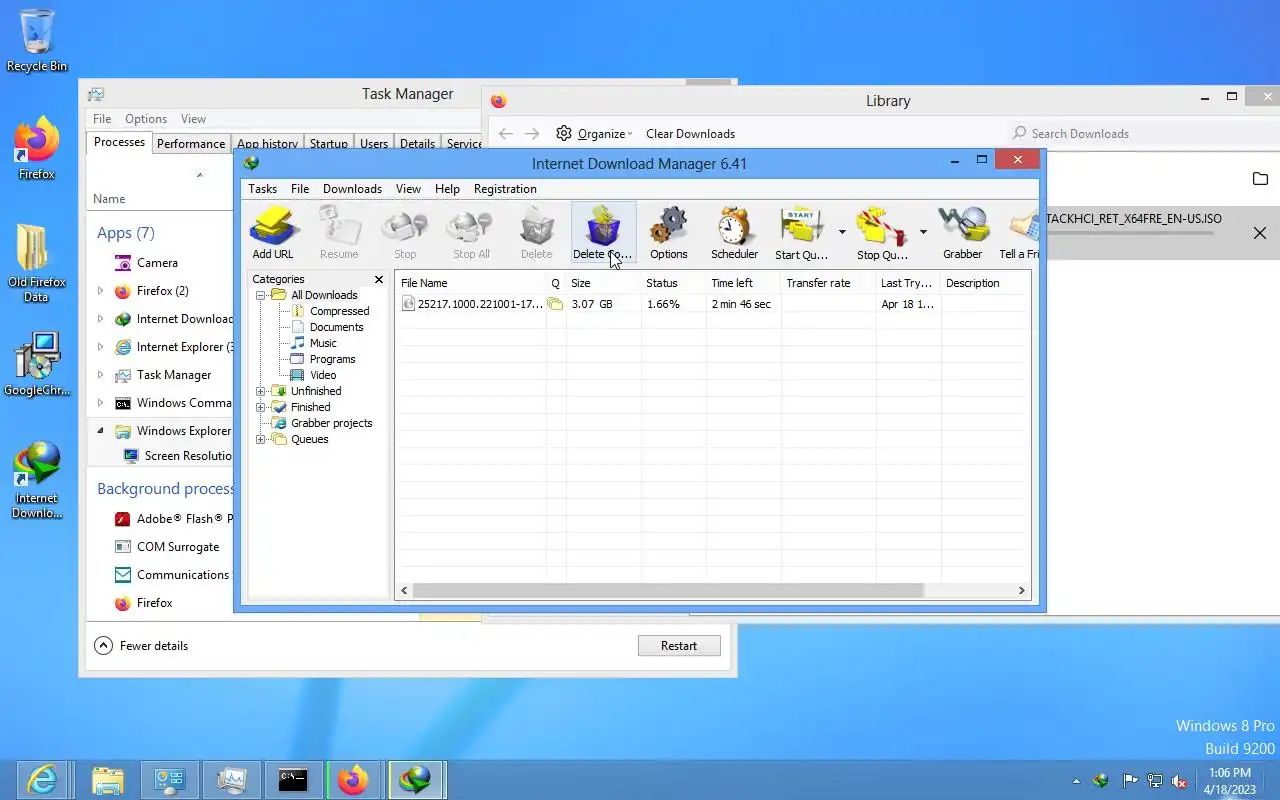
Task: Open the Help menu in IDM
Action: pyautogui.click(x=447, y=189)
